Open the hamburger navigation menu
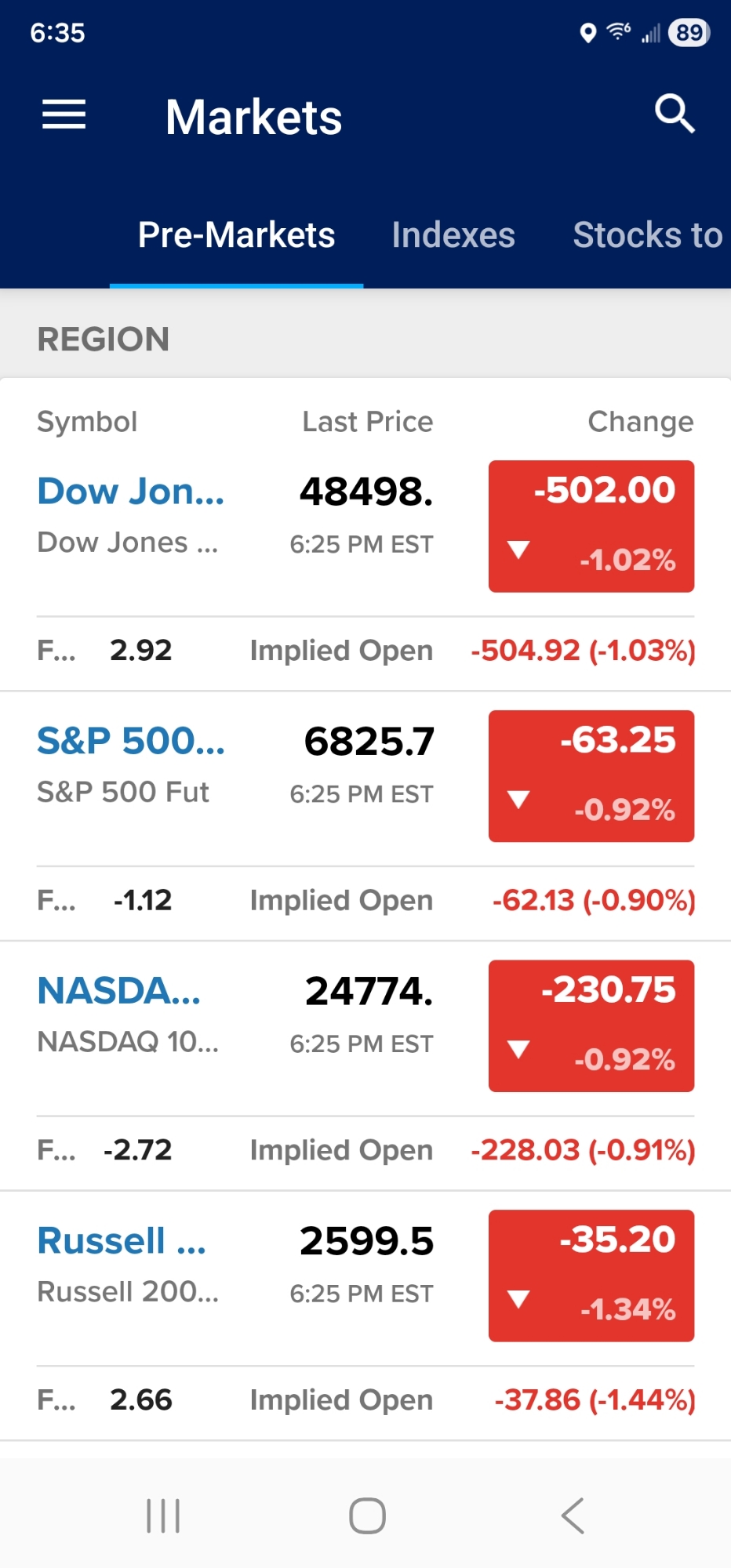731x1568 pixels. click(x=64, y=115)
